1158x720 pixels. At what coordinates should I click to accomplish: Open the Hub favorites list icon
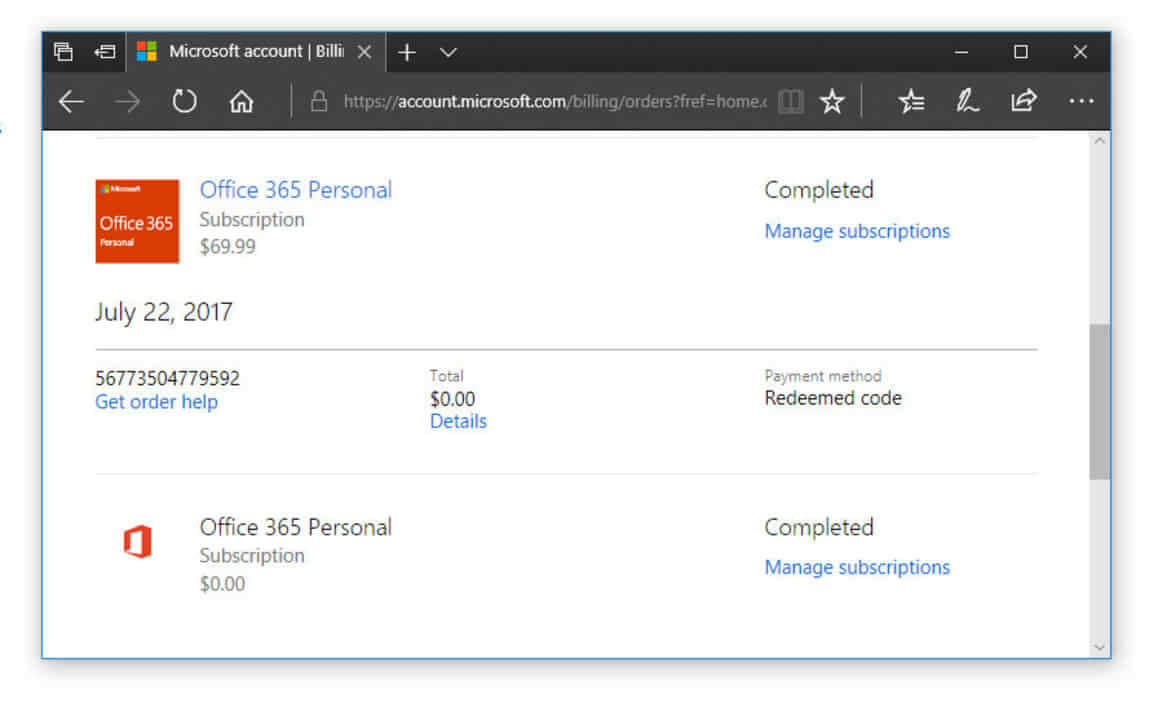click(911, 101)
